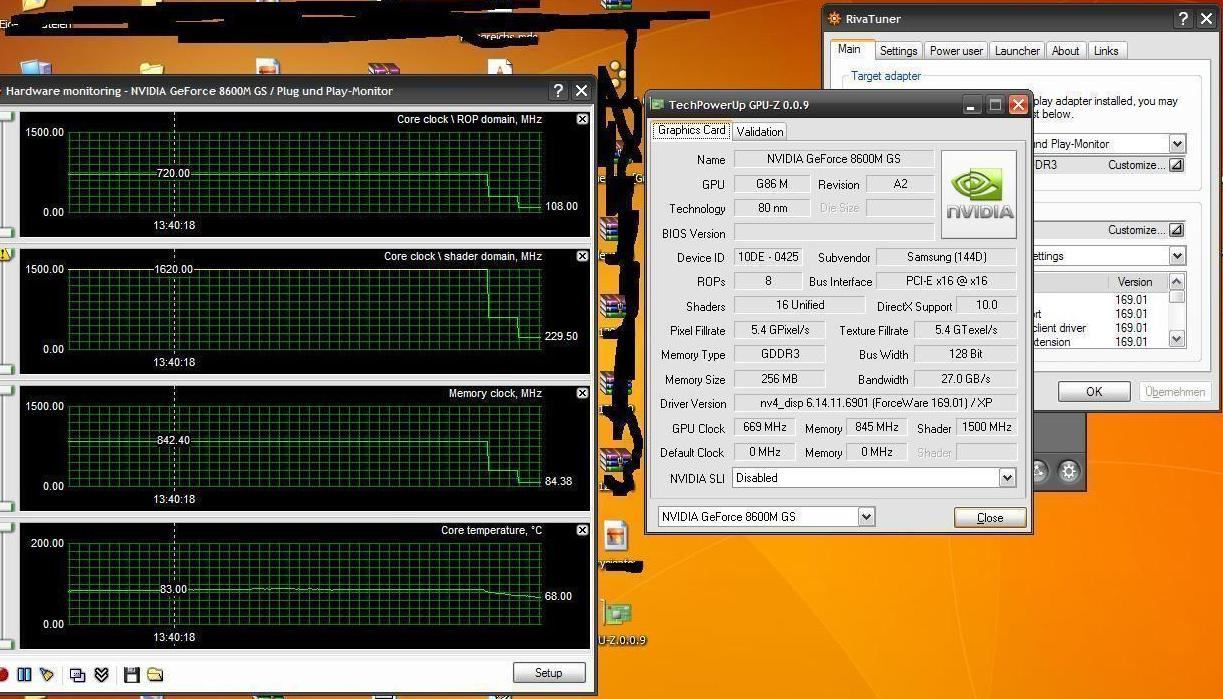This screenshot has width=1223, height=699.
Task: Click the Subvendor field Samsung (144D)
Action: [946, 257]
